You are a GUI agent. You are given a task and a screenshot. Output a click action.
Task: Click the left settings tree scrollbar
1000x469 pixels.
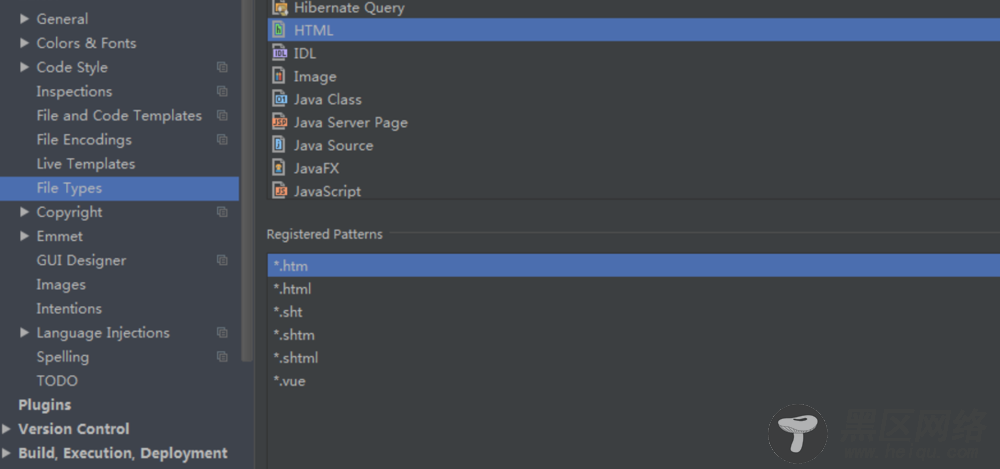[247, 180]
